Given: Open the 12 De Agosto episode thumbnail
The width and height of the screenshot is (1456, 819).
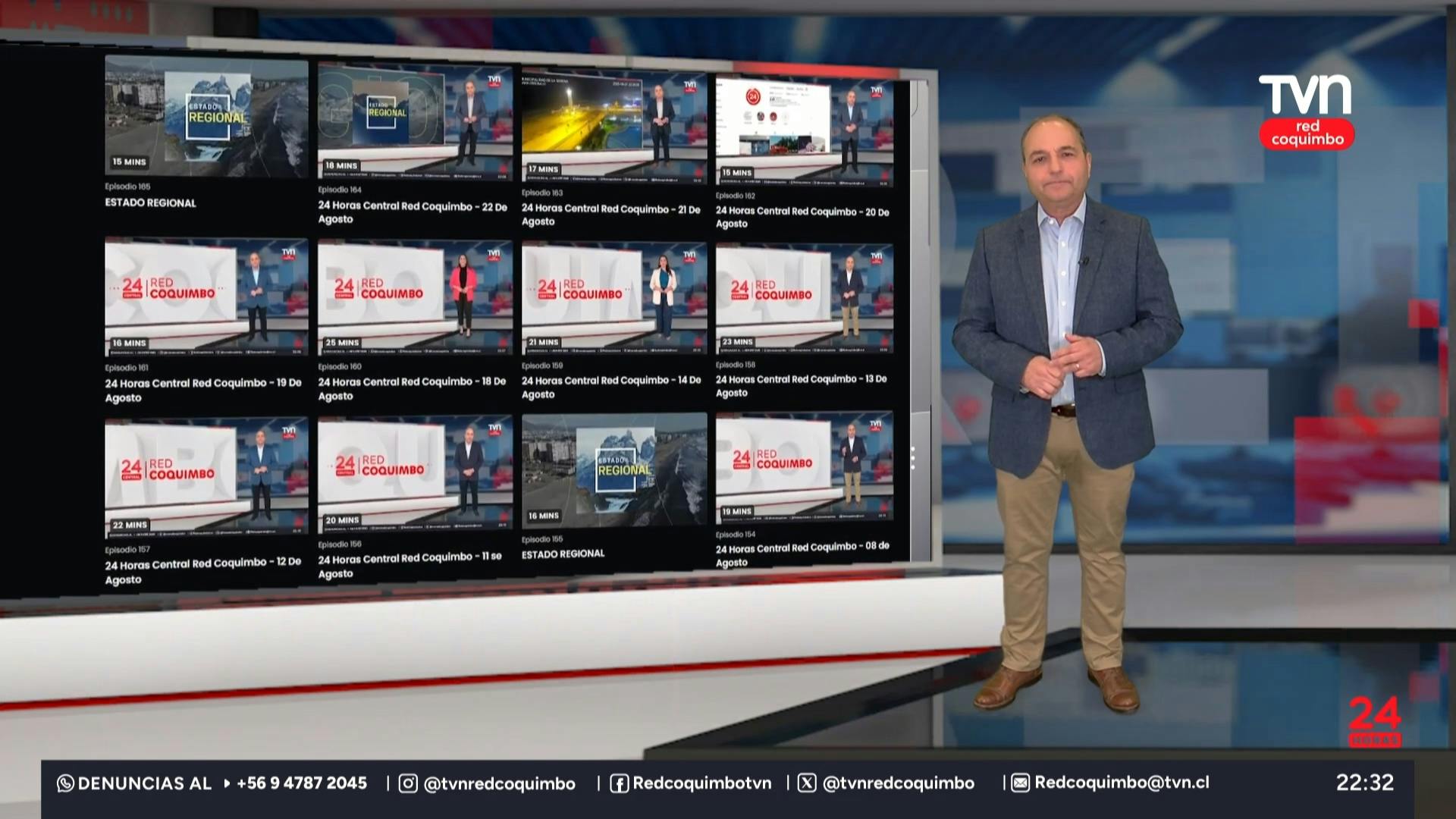Looking at the screenshot, I should [206, 478].
